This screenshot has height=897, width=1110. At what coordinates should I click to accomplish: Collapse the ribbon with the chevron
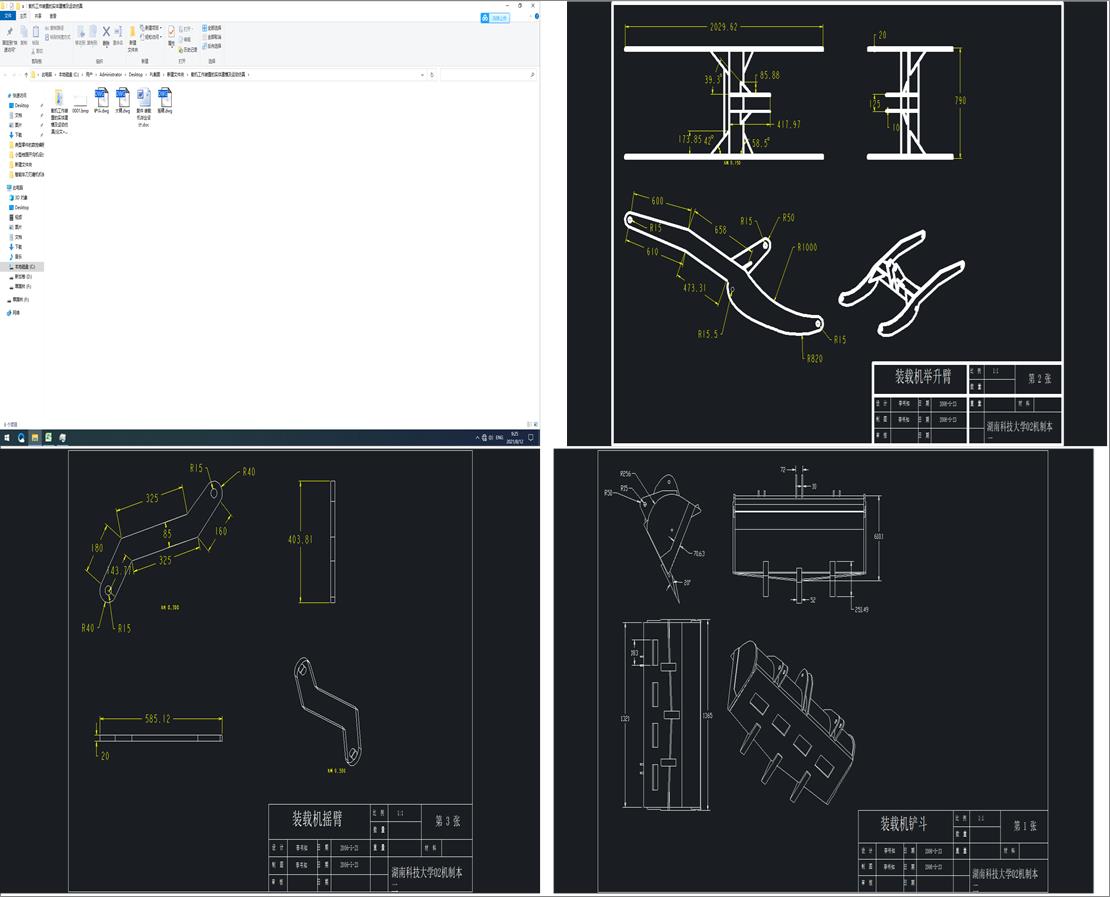click(530, 16)
